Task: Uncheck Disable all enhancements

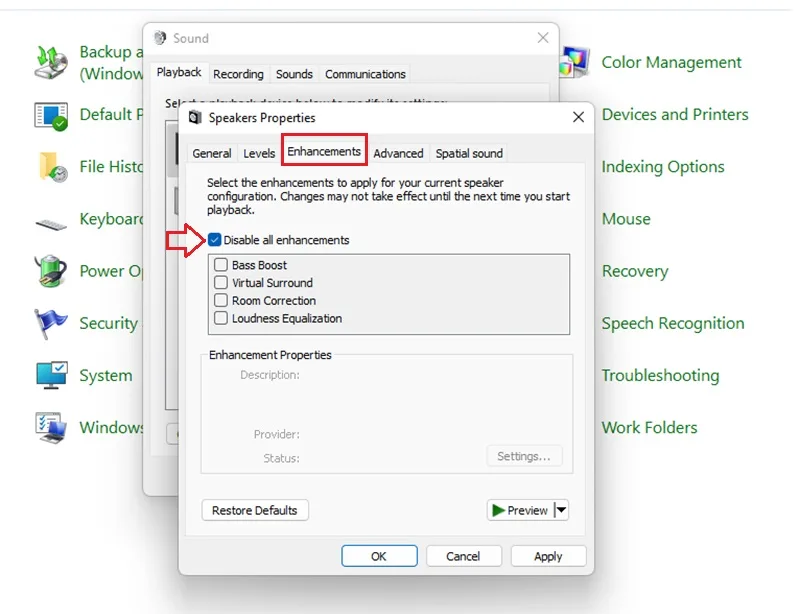Action: tap(215, 240)
